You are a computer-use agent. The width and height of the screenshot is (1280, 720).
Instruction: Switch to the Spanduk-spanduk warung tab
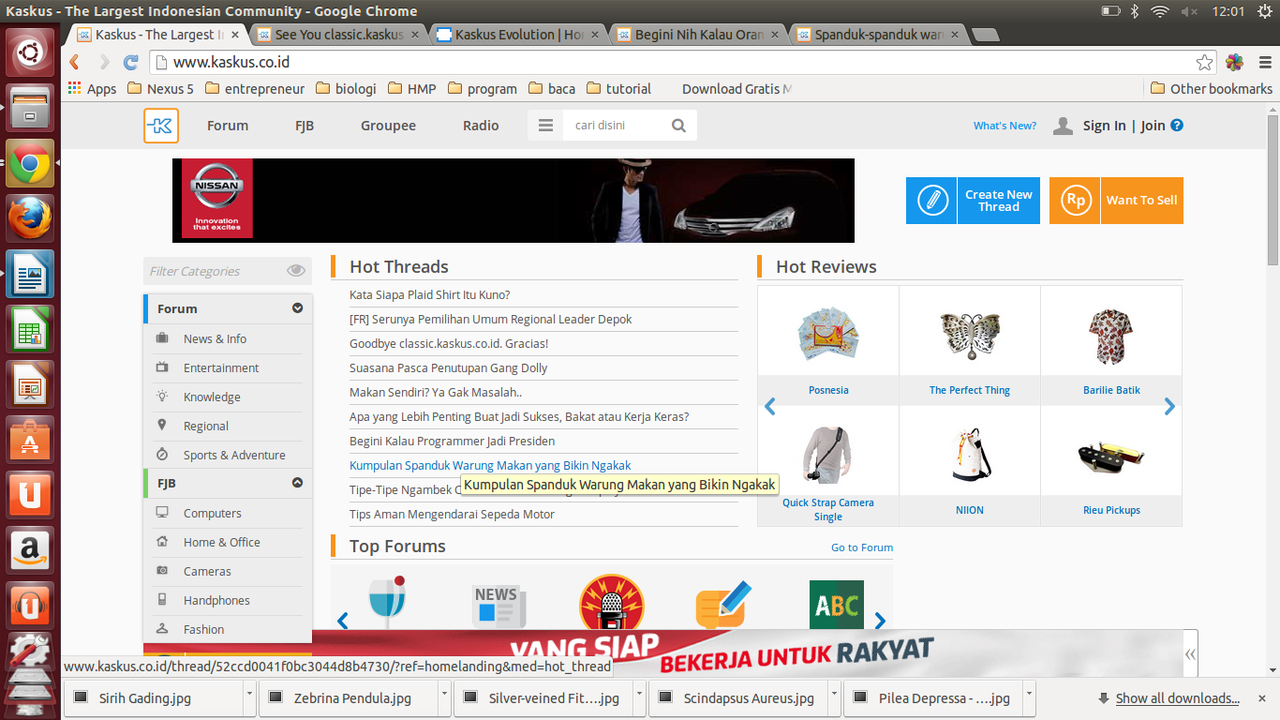[877, 34]
